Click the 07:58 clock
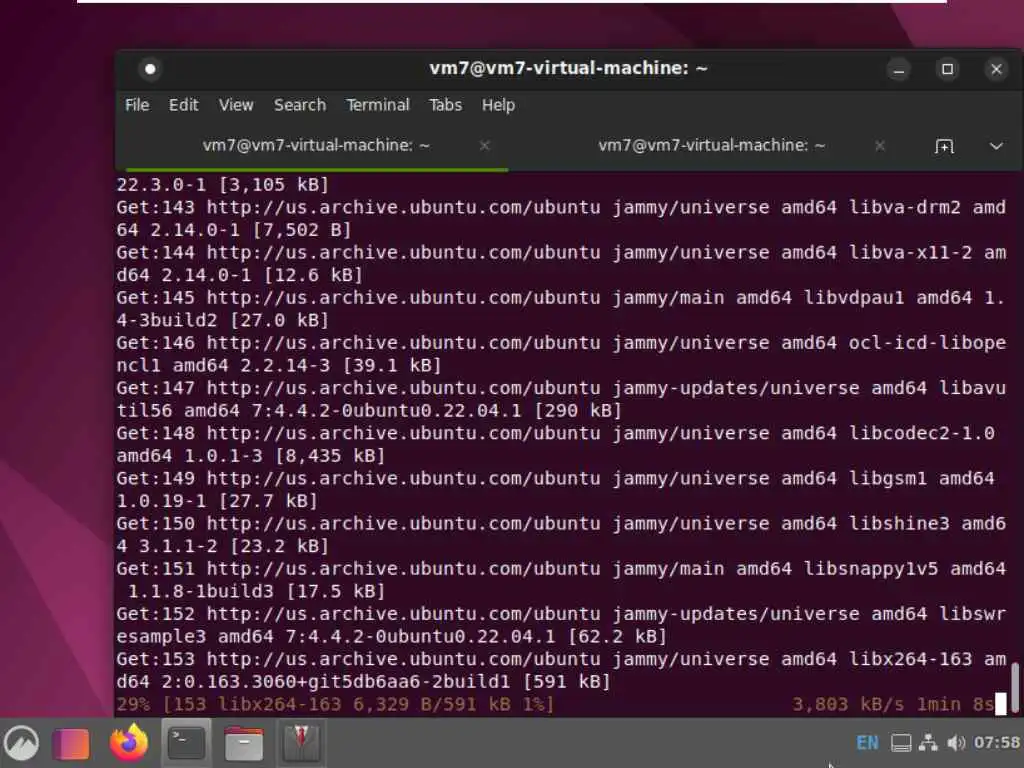 [997, 743]
